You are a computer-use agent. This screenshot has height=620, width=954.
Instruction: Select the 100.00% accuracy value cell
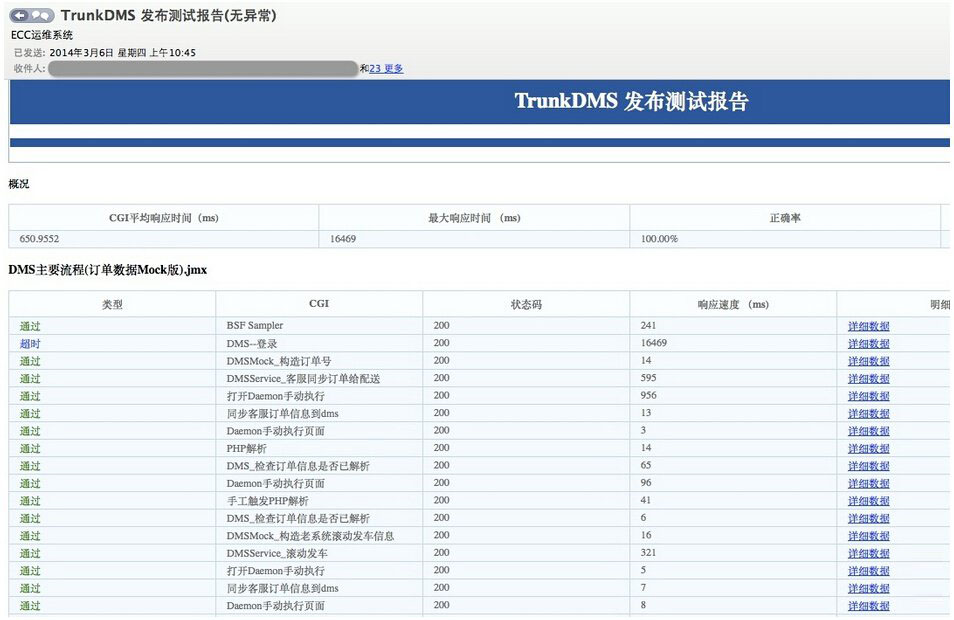pos(659,239)
